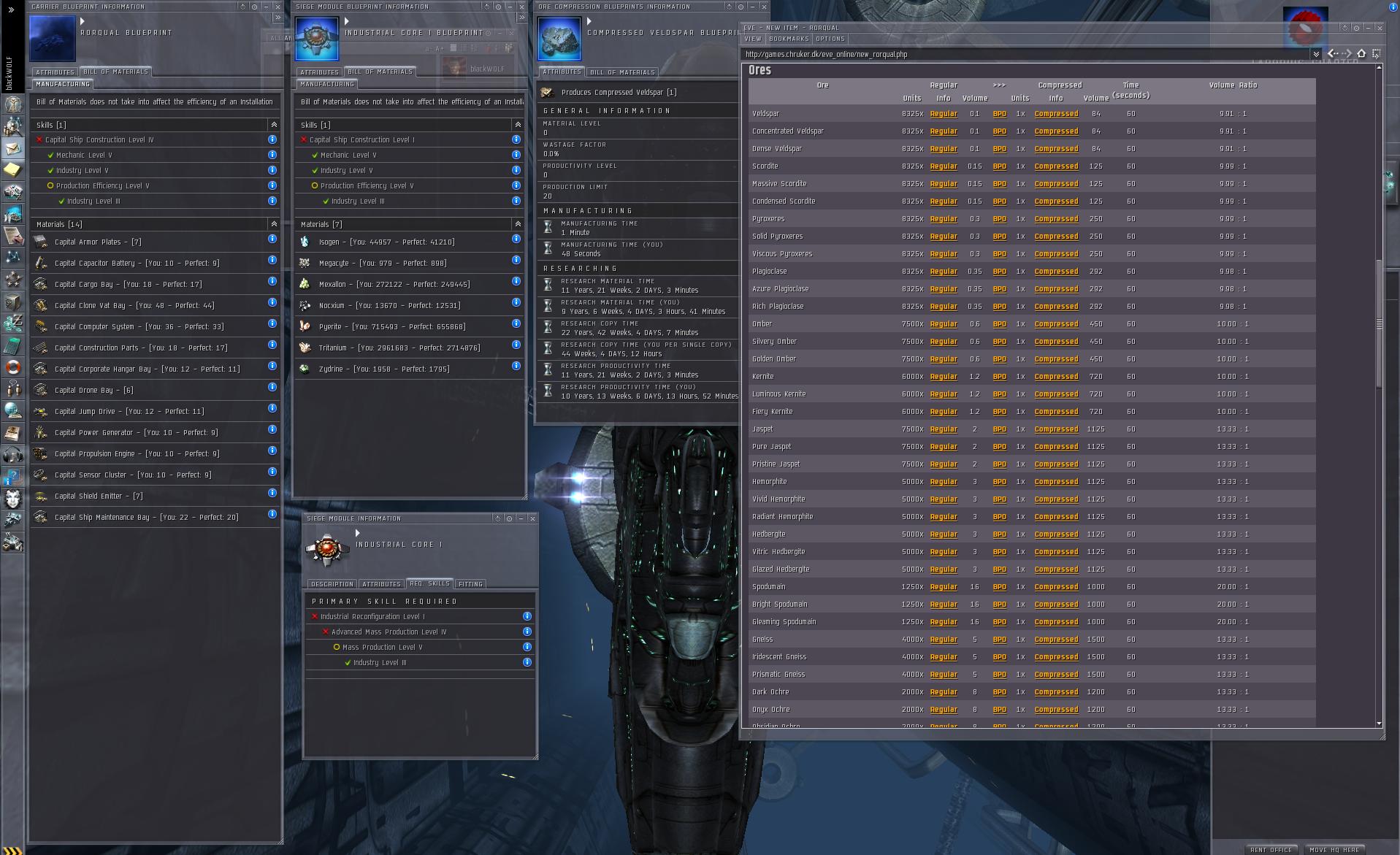The image size is (1400, 855).
Task: Open the browser URL history dropdown
Action: point(1316,54)
